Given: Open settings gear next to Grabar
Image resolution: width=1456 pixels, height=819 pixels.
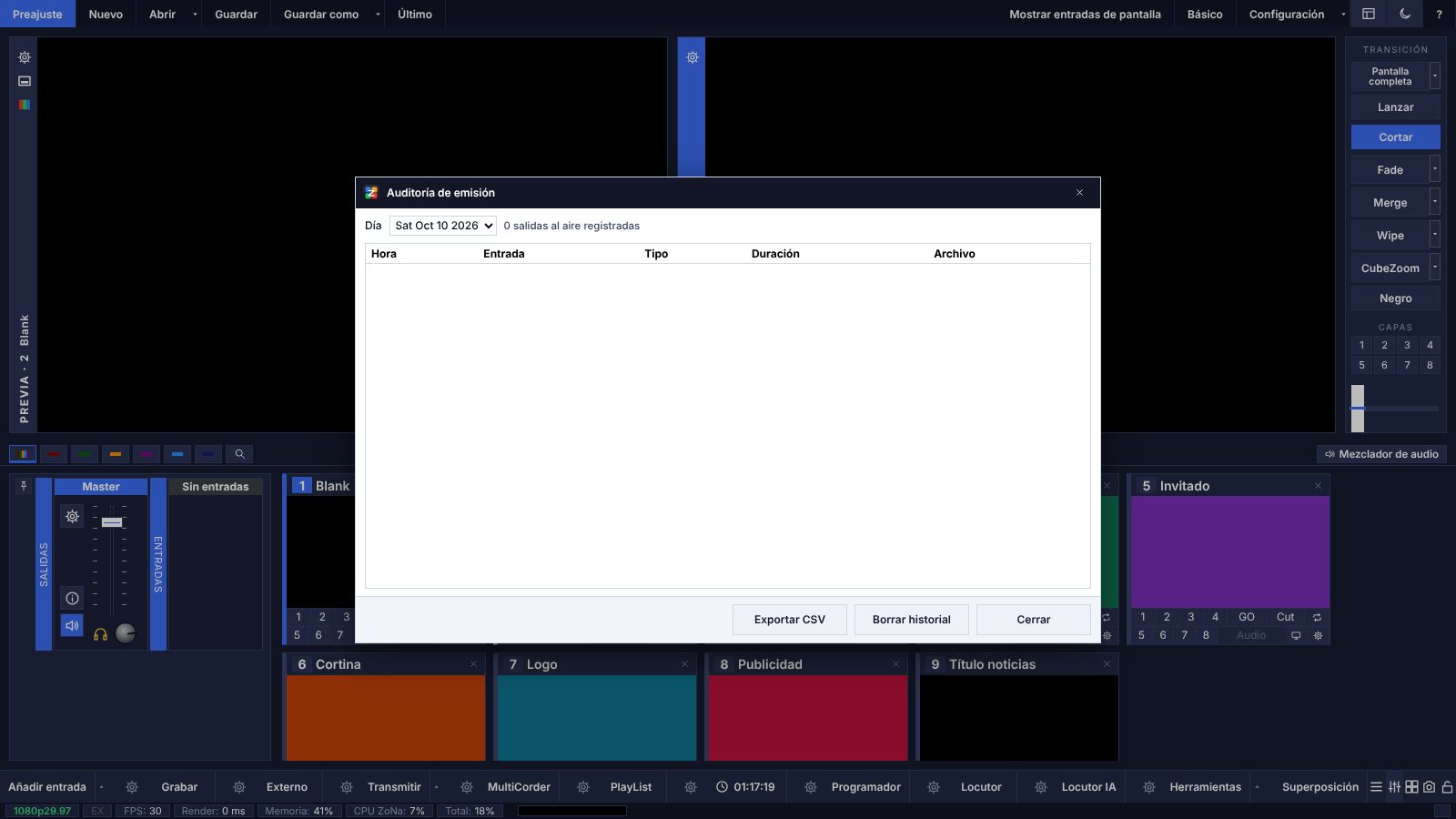Looking at the screenshot, I should pos(132,787).
